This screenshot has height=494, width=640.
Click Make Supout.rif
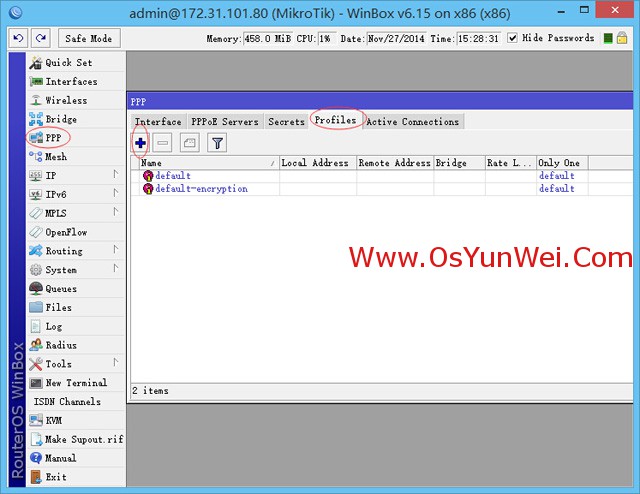coord(76,439)
